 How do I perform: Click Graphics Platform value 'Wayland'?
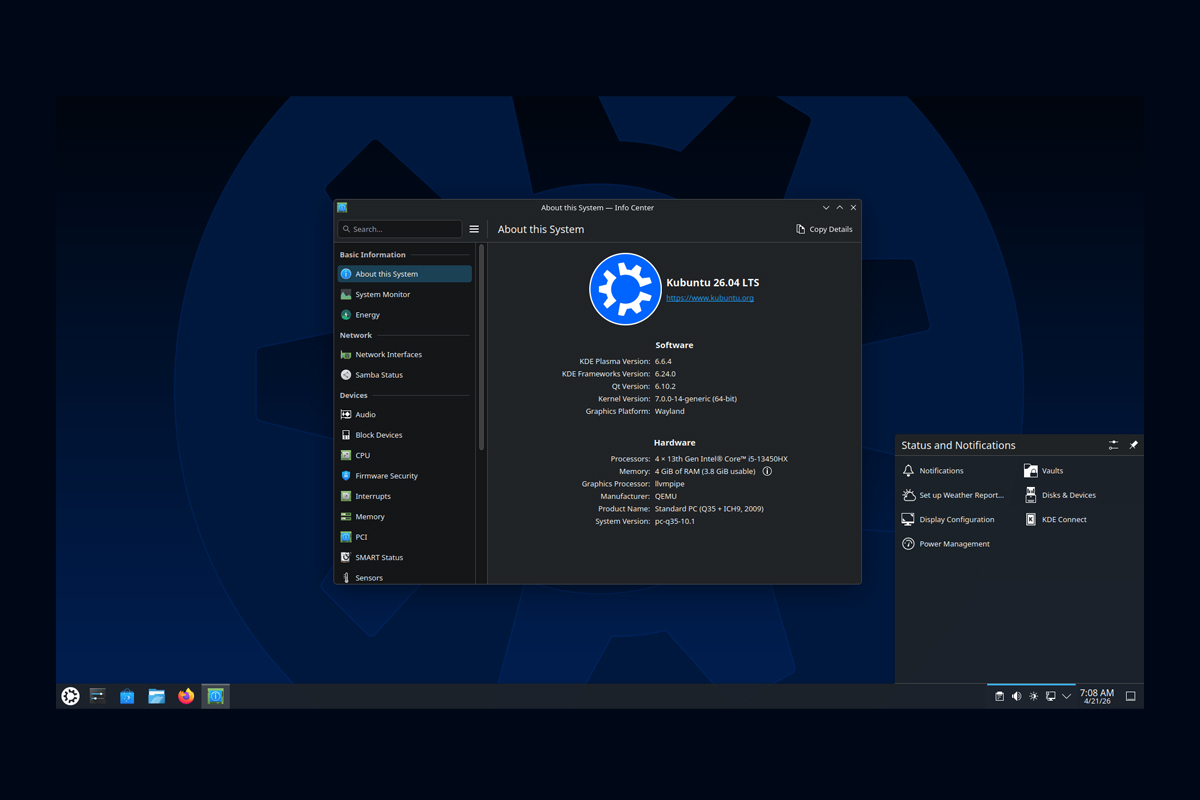(670, 411)
